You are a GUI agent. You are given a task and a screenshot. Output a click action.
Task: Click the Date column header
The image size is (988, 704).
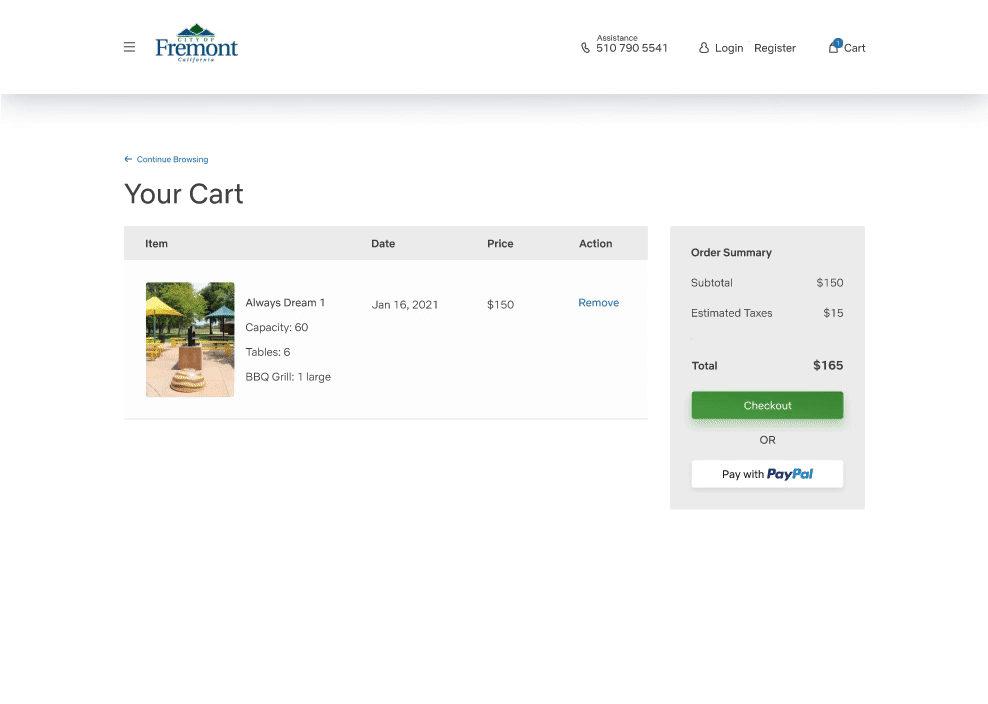[383, 243]
